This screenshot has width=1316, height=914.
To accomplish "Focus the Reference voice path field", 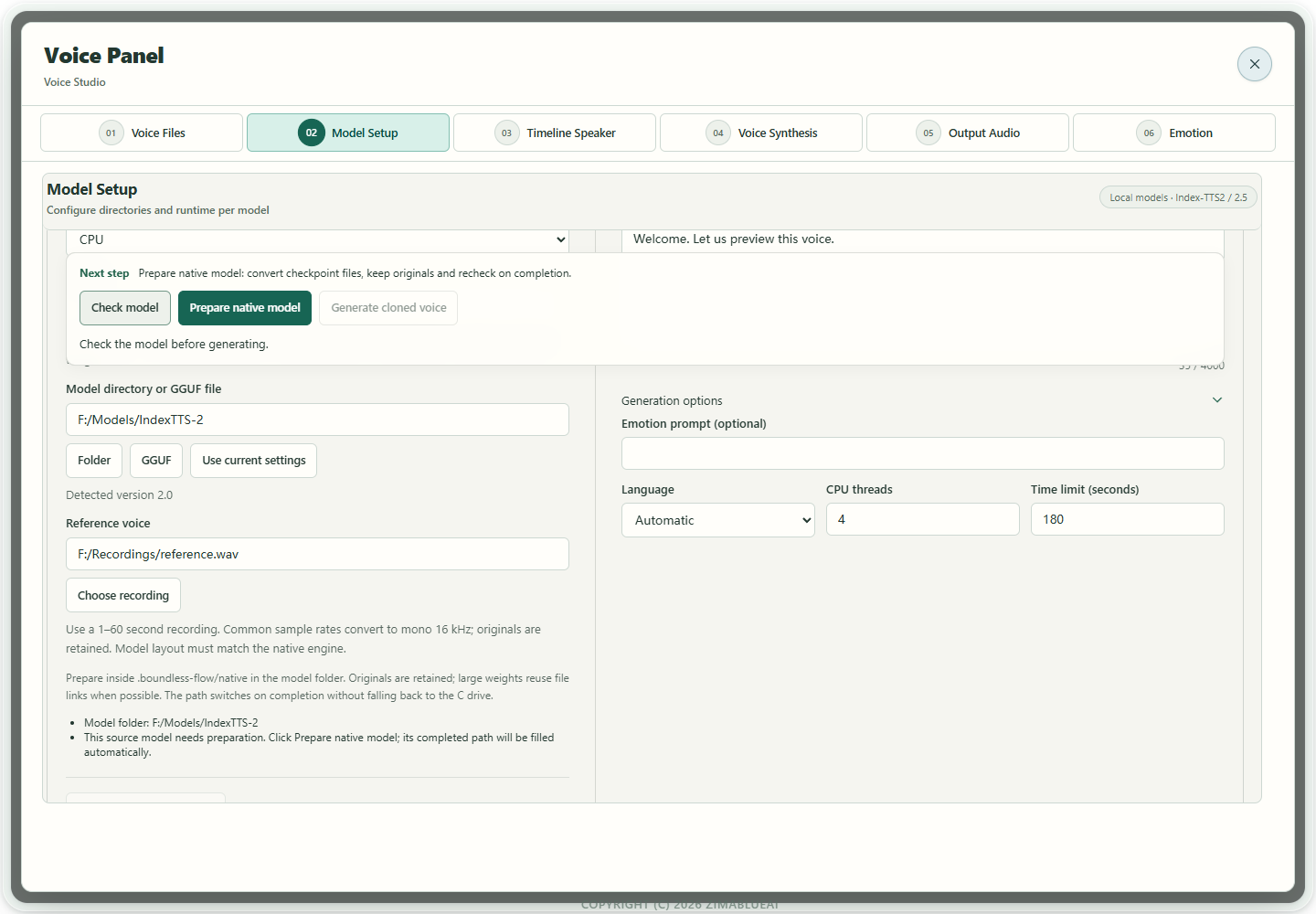I will pos(317,554).
